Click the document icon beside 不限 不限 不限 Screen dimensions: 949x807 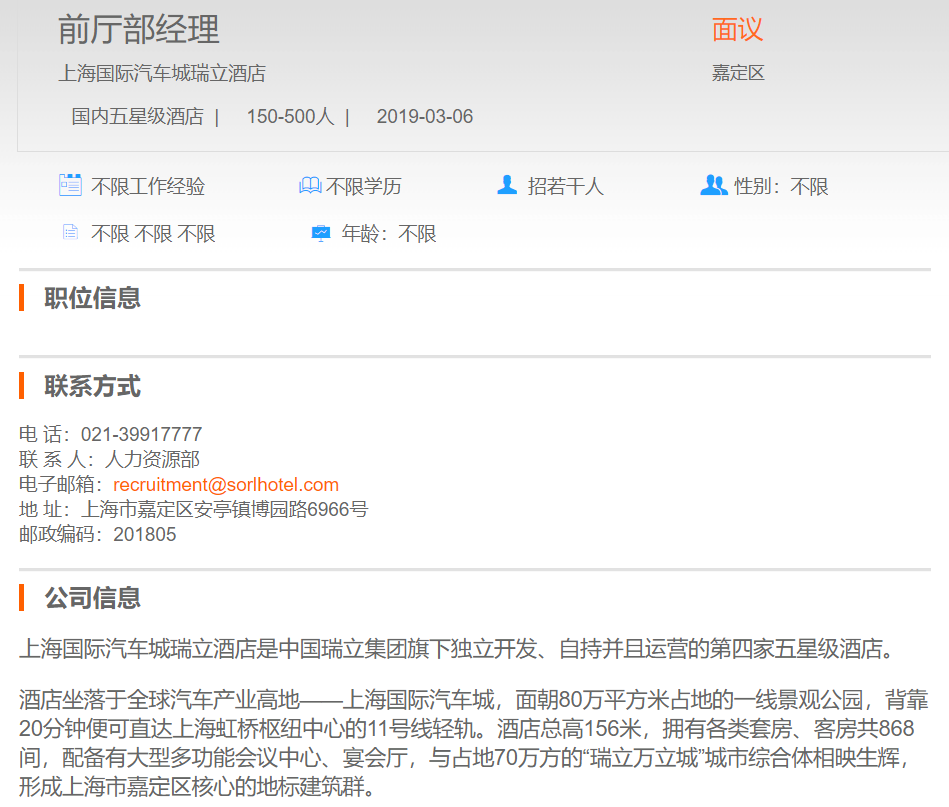(70, 233)
